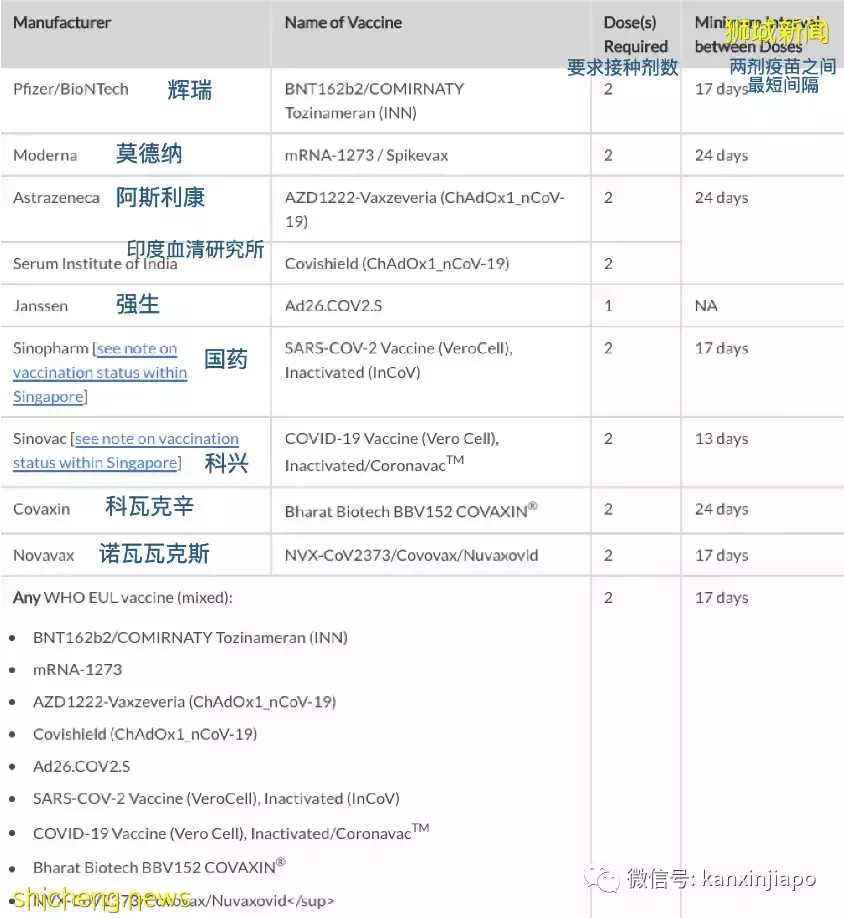Click the 辉瑞 Chinese annotation next to Pfizer

click(188, 89)
